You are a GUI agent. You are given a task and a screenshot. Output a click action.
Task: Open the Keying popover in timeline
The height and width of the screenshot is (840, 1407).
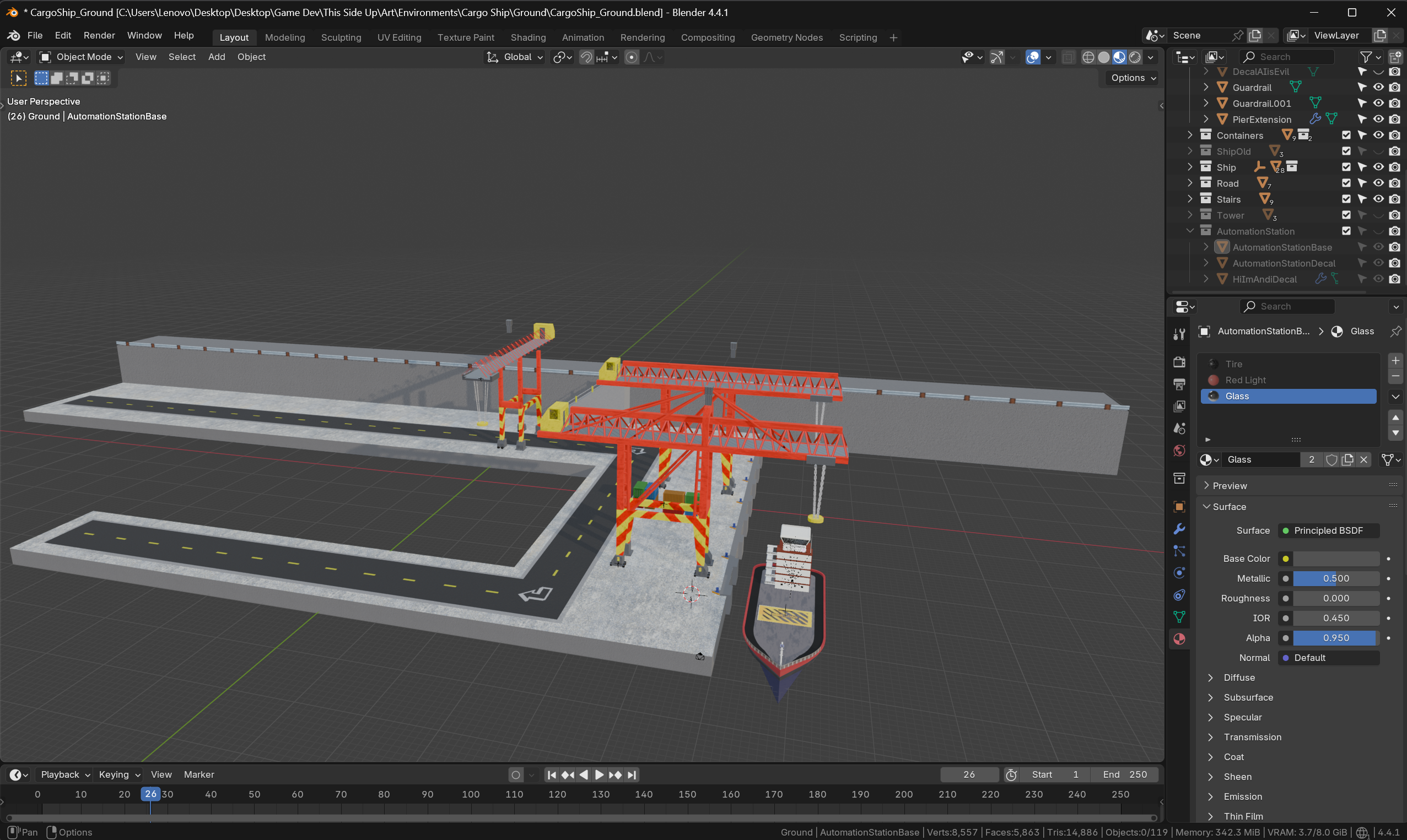tap(119, 774)
